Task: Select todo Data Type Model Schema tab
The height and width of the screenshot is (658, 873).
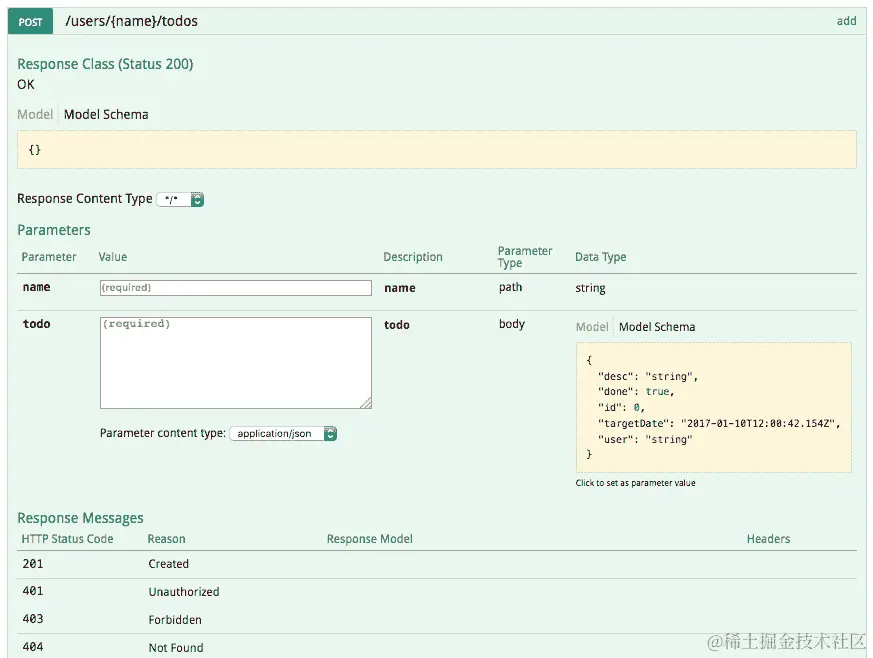Action: pos(657,327)
